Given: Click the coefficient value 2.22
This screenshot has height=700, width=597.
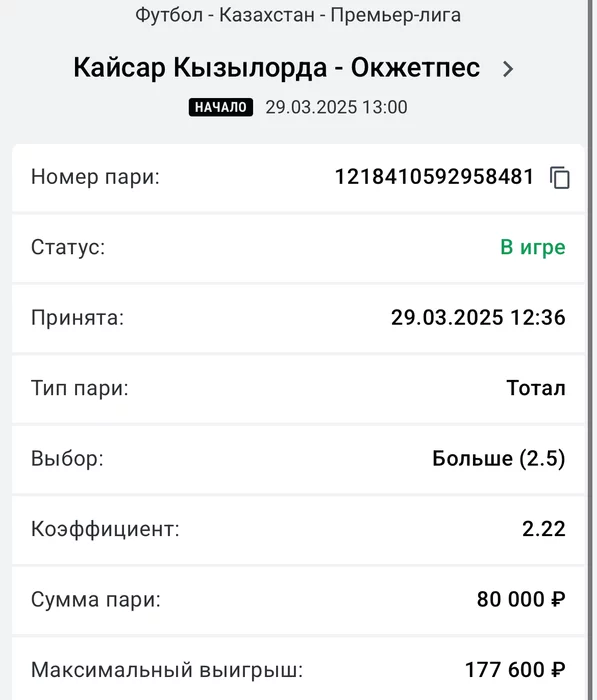Looking at the screenshot, I should [544, 529].
